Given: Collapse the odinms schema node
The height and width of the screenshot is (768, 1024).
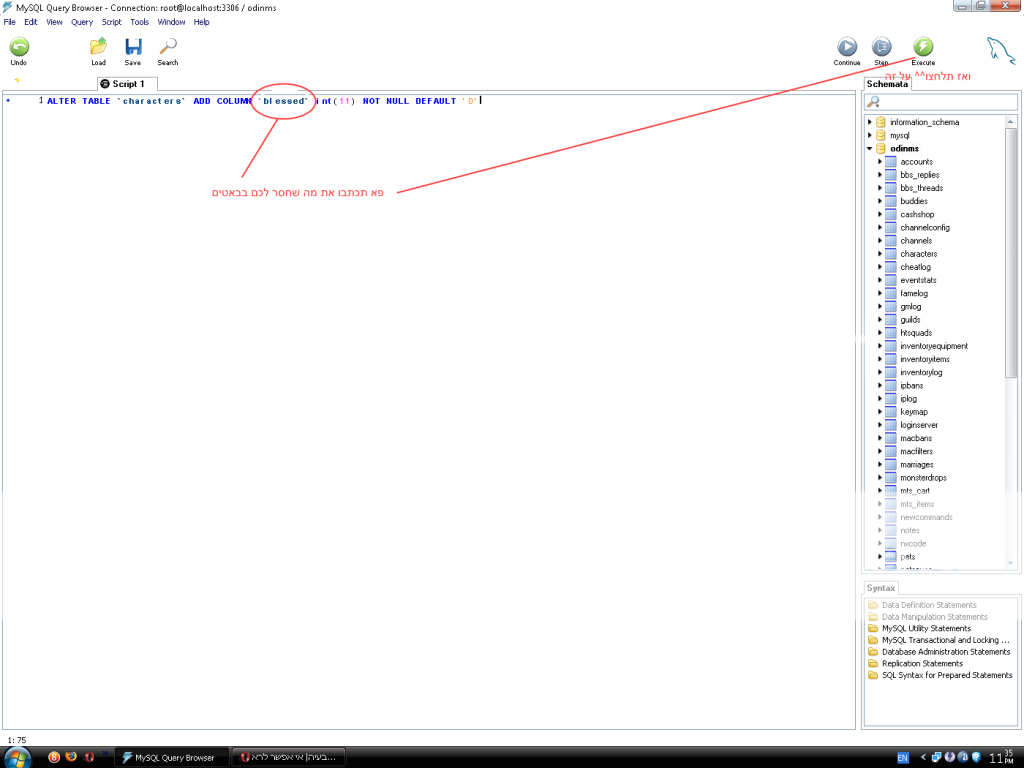Looking at the screenshot, I should click(x=869, y=148).
